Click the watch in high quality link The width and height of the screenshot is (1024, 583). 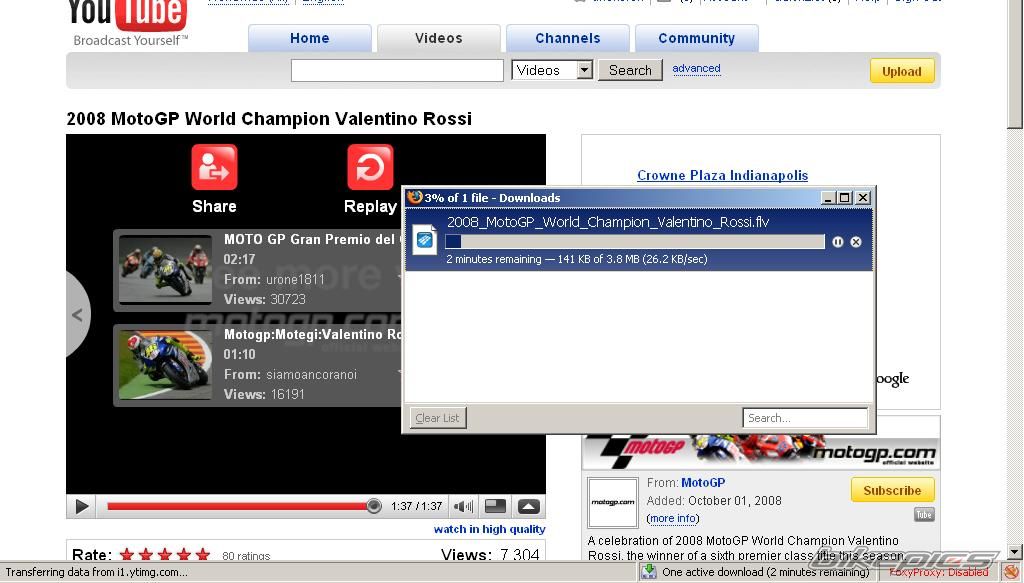point(489,529)
